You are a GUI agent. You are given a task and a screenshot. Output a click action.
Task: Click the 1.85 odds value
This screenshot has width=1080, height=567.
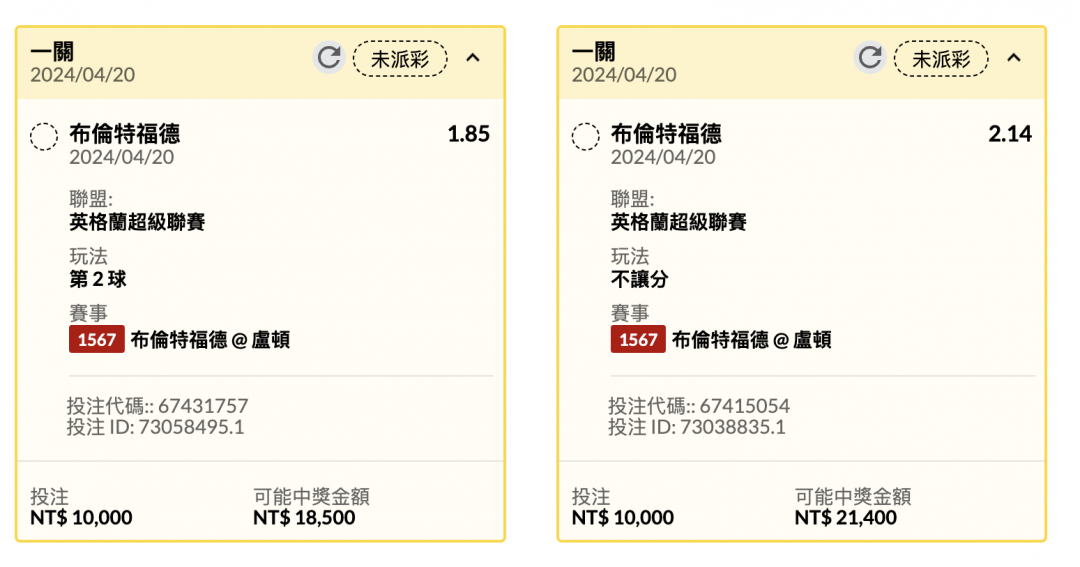[x=468, y=134]
